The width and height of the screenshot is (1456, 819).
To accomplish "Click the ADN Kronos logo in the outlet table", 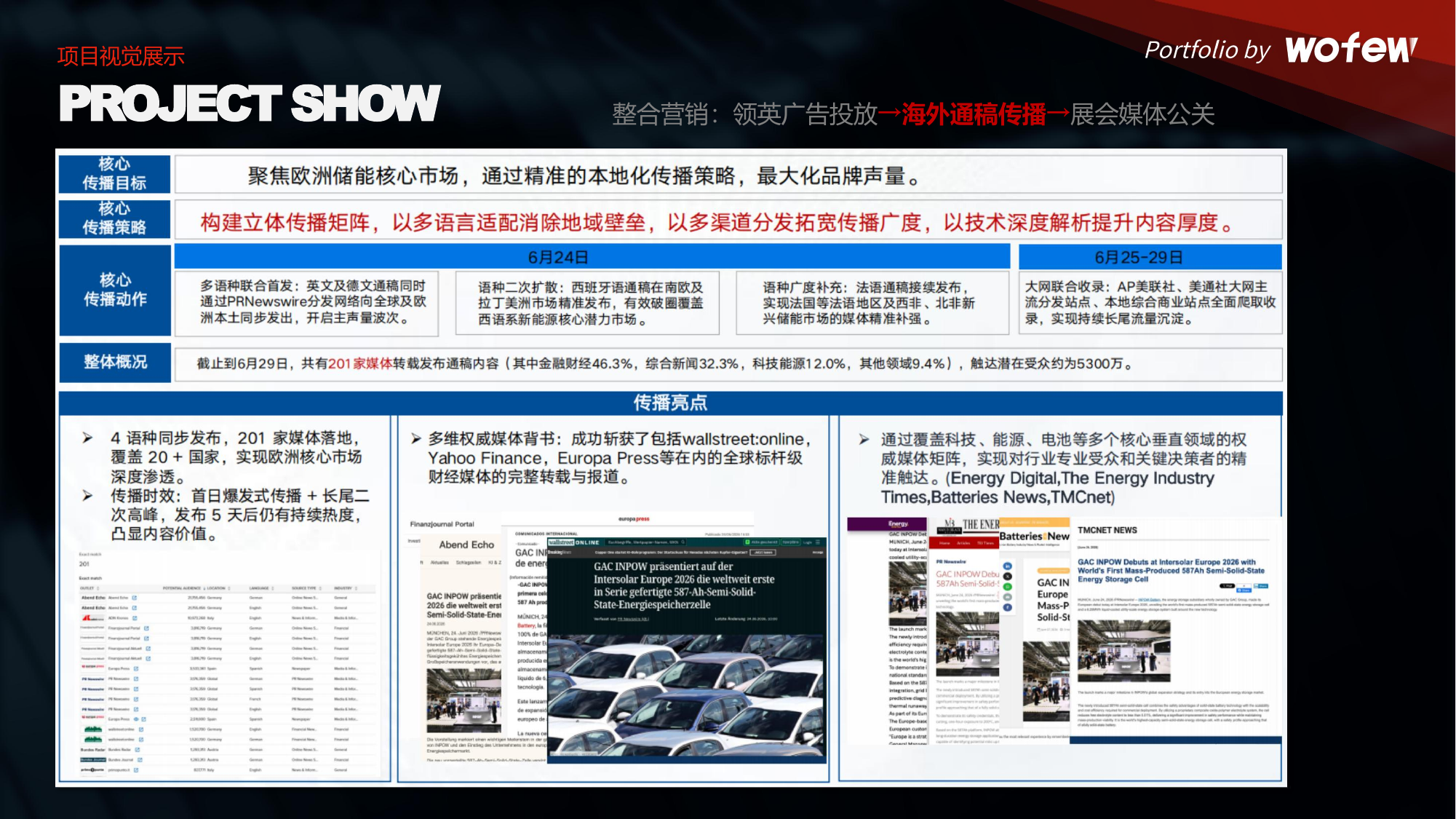I will tap(93, 618).
